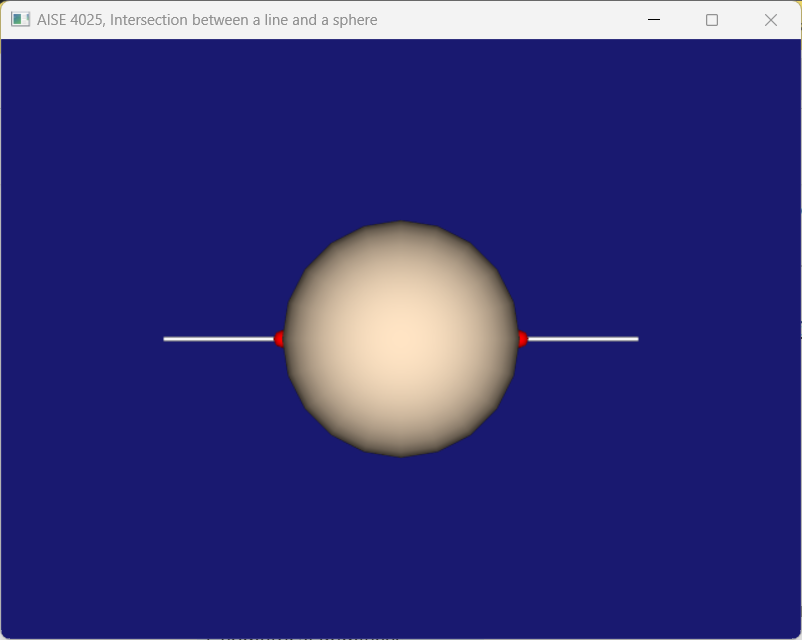This screenshot has height=640, width=802.
Task: Select the right red intersection marker
Action: click(x=523, y=339)
